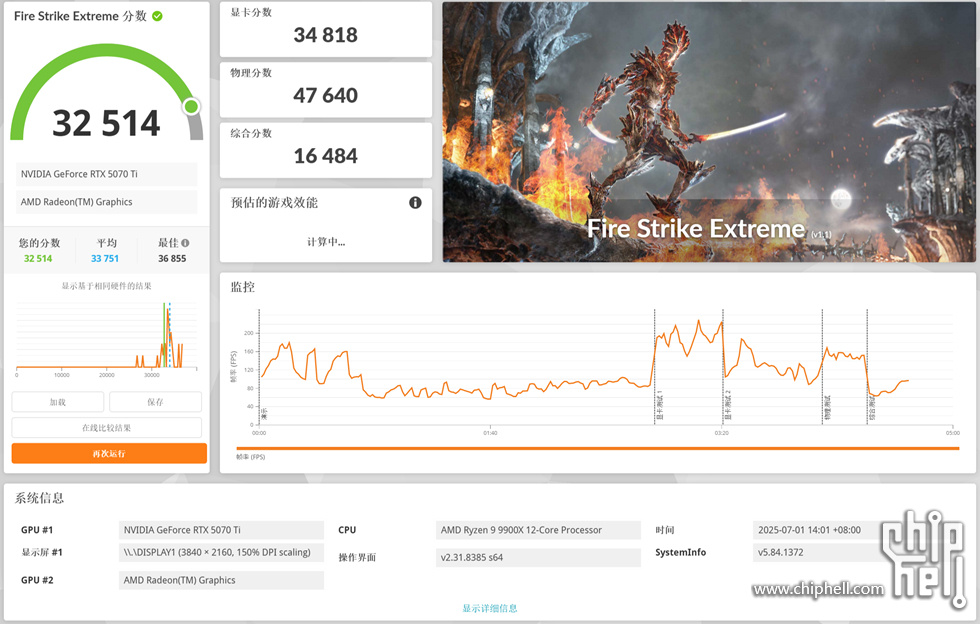Open the info icon in 预估的游戏效能 panel

[x=415, y=203]
